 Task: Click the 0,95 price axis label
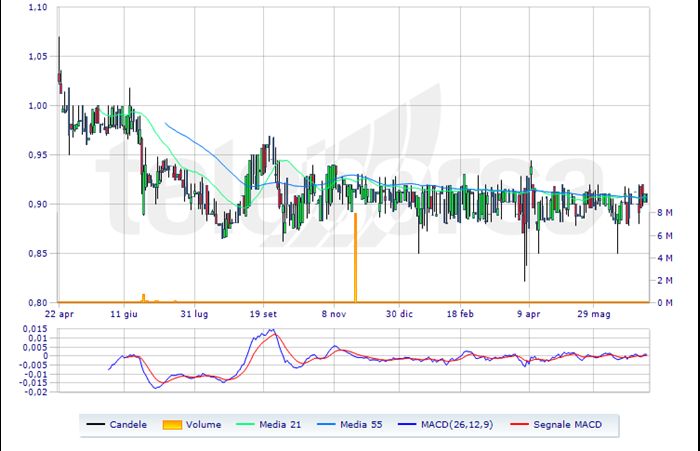(x=38, y=155)
